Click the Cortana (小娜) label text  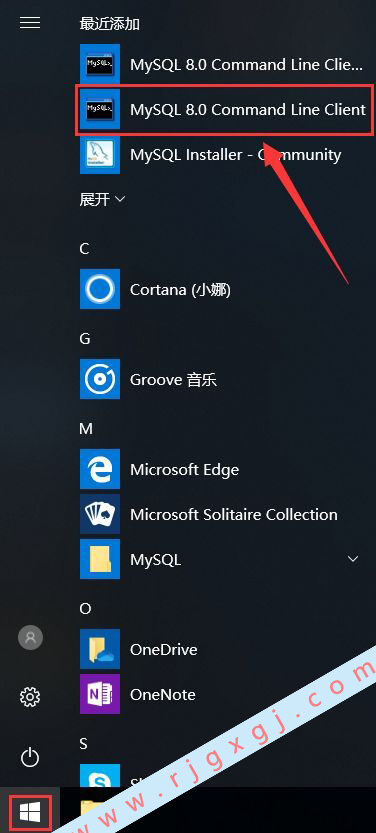pyautogui.click(x=181, y=290)
